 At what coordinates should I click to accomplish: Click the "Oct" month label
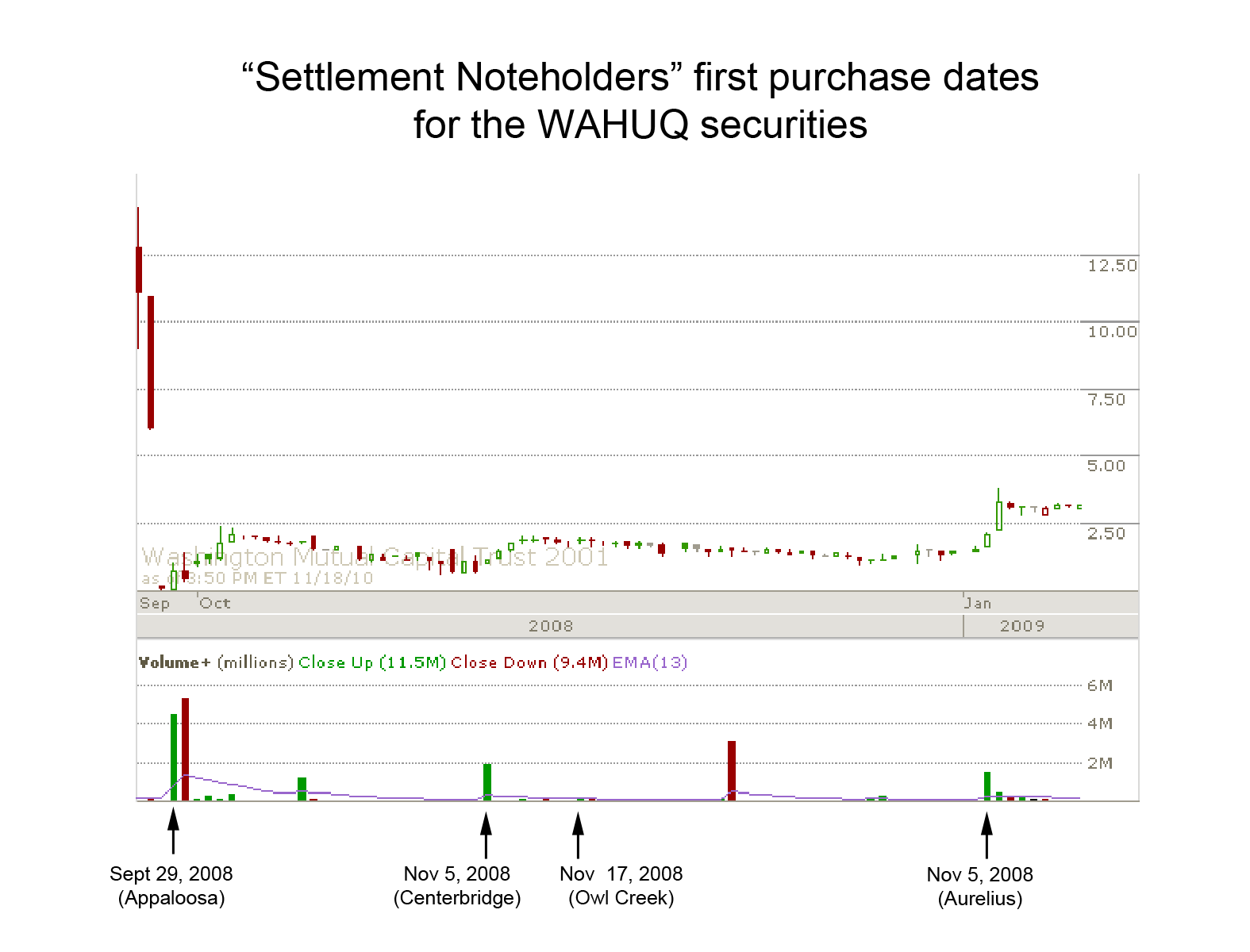[215, 603]
